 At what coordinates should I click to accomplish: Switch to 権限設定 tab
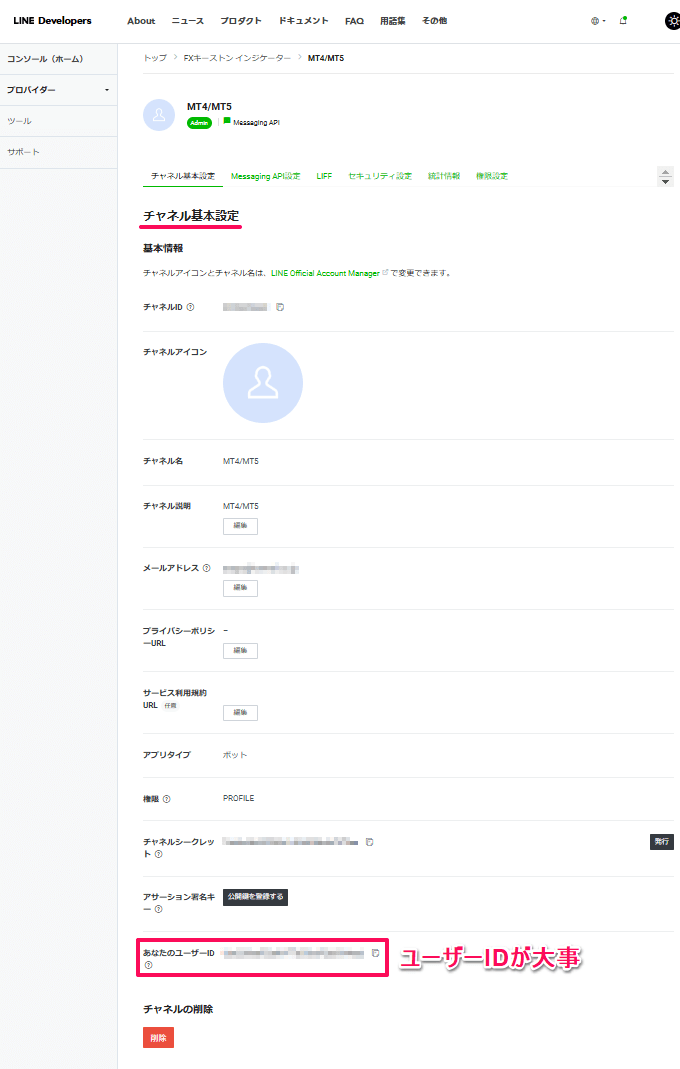tap(492, 176)
